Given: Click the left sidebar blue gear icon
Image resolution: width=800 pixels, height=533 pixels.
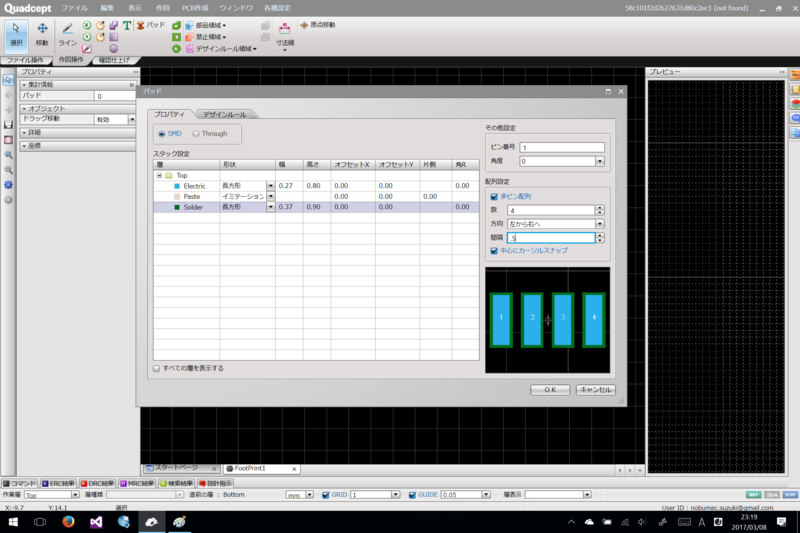Looking at the screenshot, I should tap(8, 185).
